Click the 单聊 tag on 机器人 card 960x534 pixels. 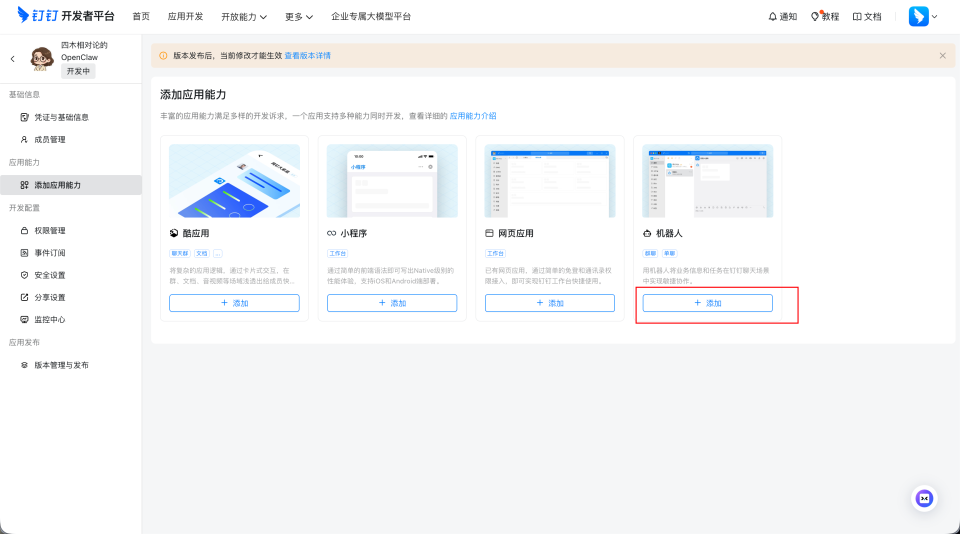coord(670,254)
